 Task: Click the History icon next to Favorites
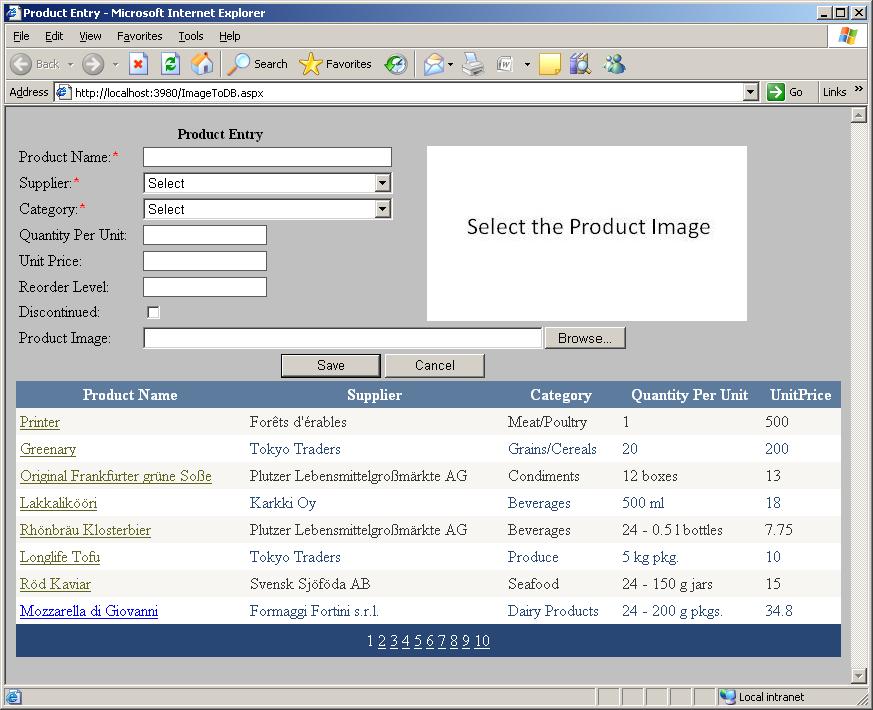(x=395, y=63)
